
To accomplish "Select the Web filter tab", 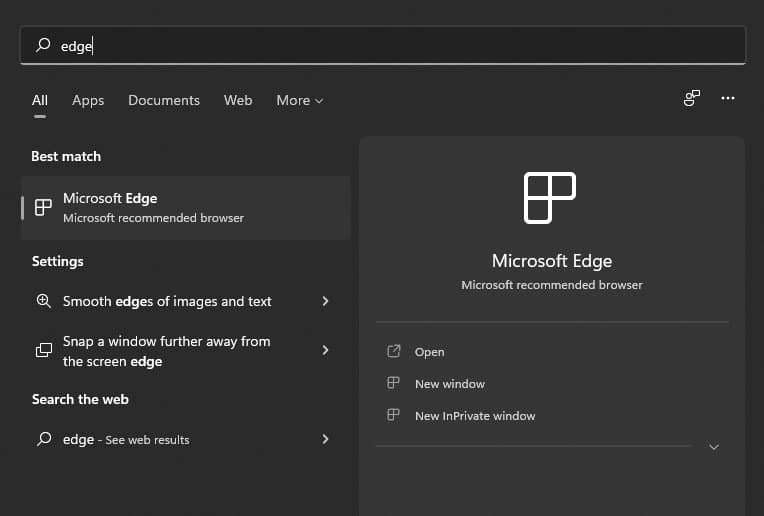I will click(x=238, y=100).
